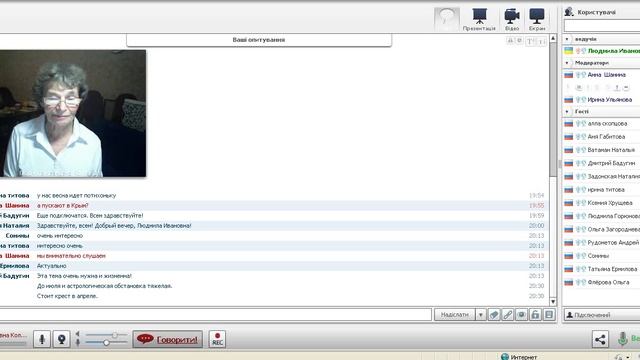The image size is (640, 360).
Task: Toggle the eye visibility icon in chat bar
Action: (521, 315)
